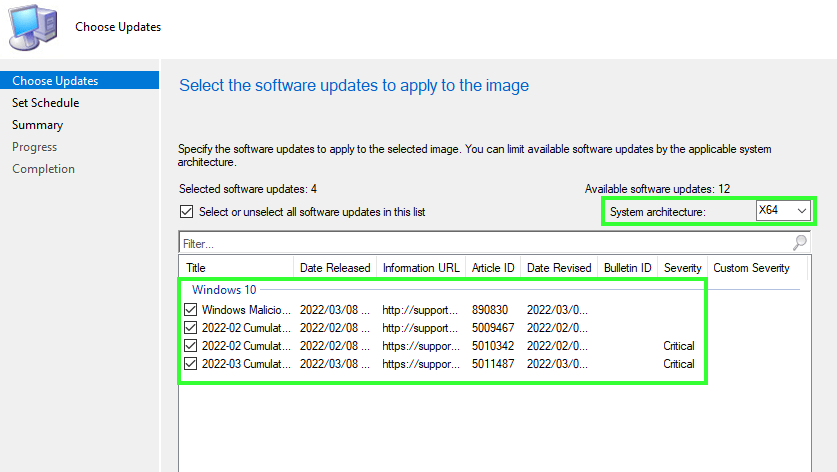Screen dimensions: 837x472
Task: Click into the Filter text field
Action: click(480, 243)
